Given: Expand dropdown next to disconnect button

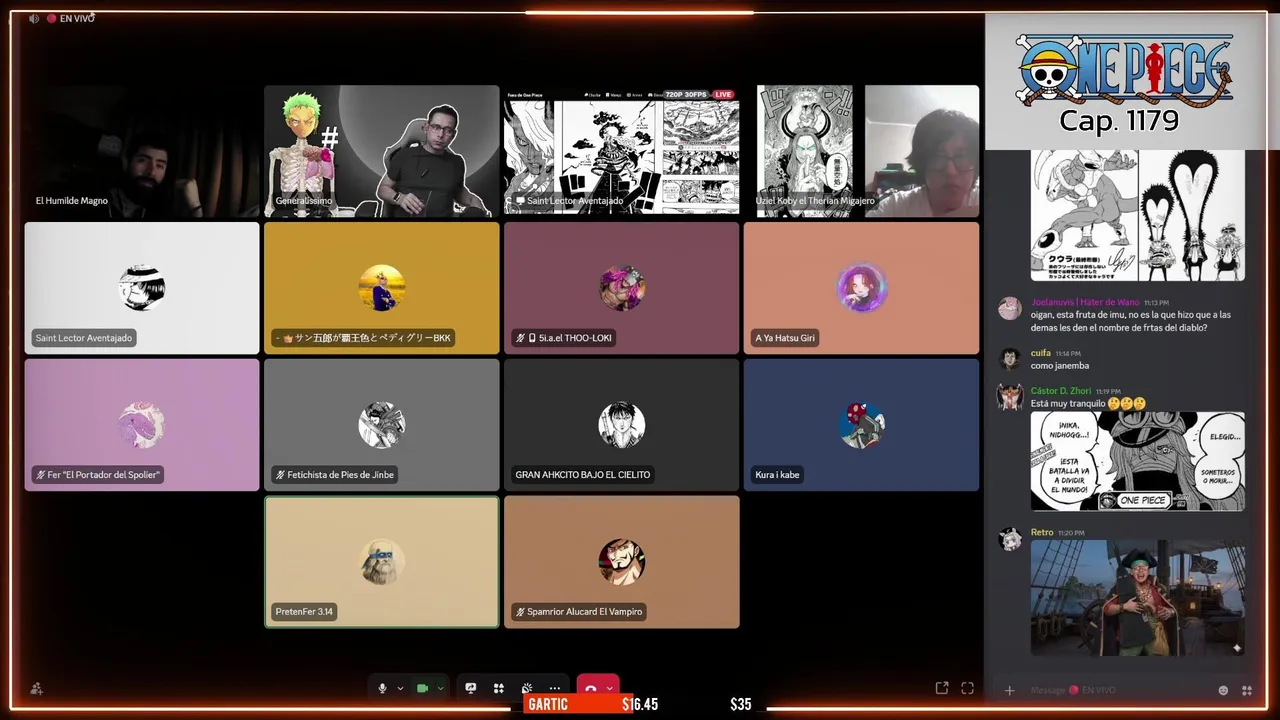Looking at the screenshot, I should coord(609,688).
